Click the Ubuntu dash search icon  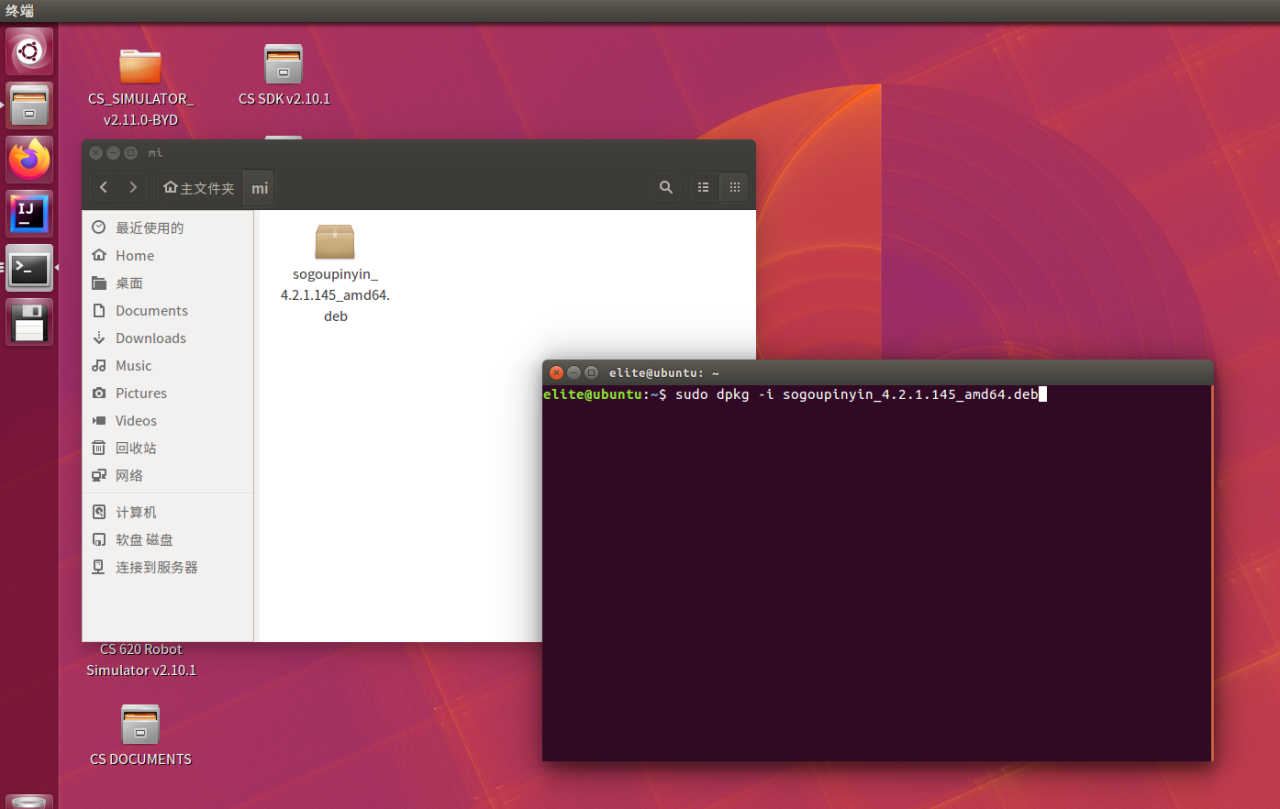[29, 52]
